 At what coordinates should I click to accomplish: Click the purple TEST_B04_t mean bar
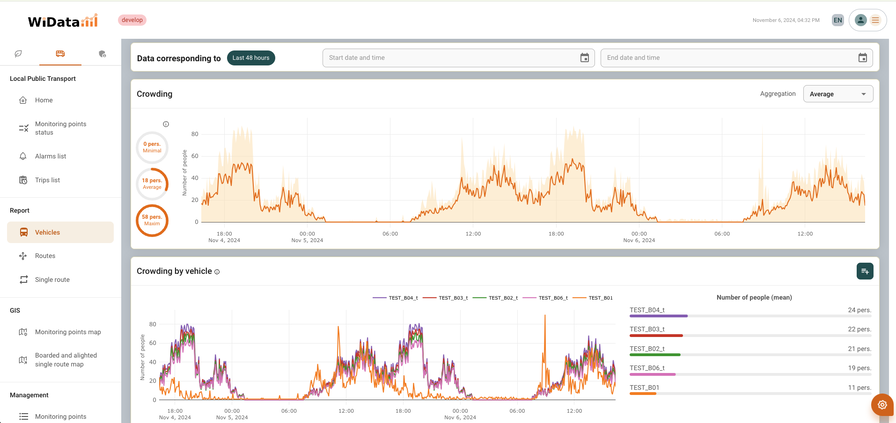(659, 316)
